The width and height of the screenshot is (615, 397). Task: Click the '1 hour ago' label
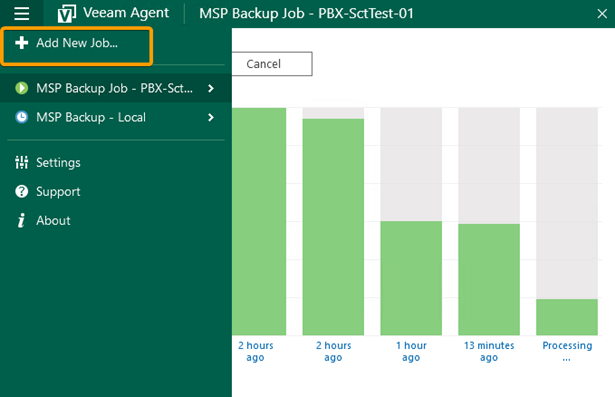411,351
